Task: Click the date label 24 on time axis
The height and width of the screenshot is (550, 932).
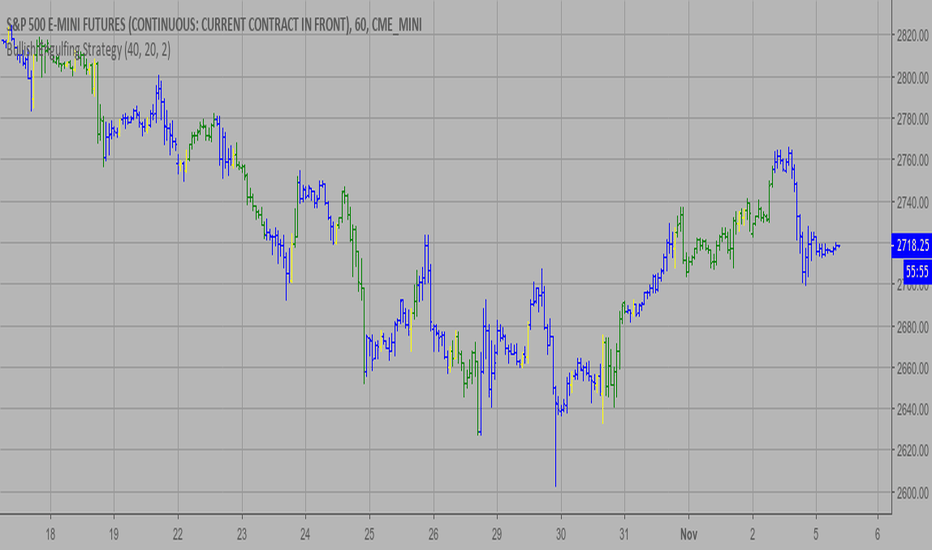Action: [305, 535]
